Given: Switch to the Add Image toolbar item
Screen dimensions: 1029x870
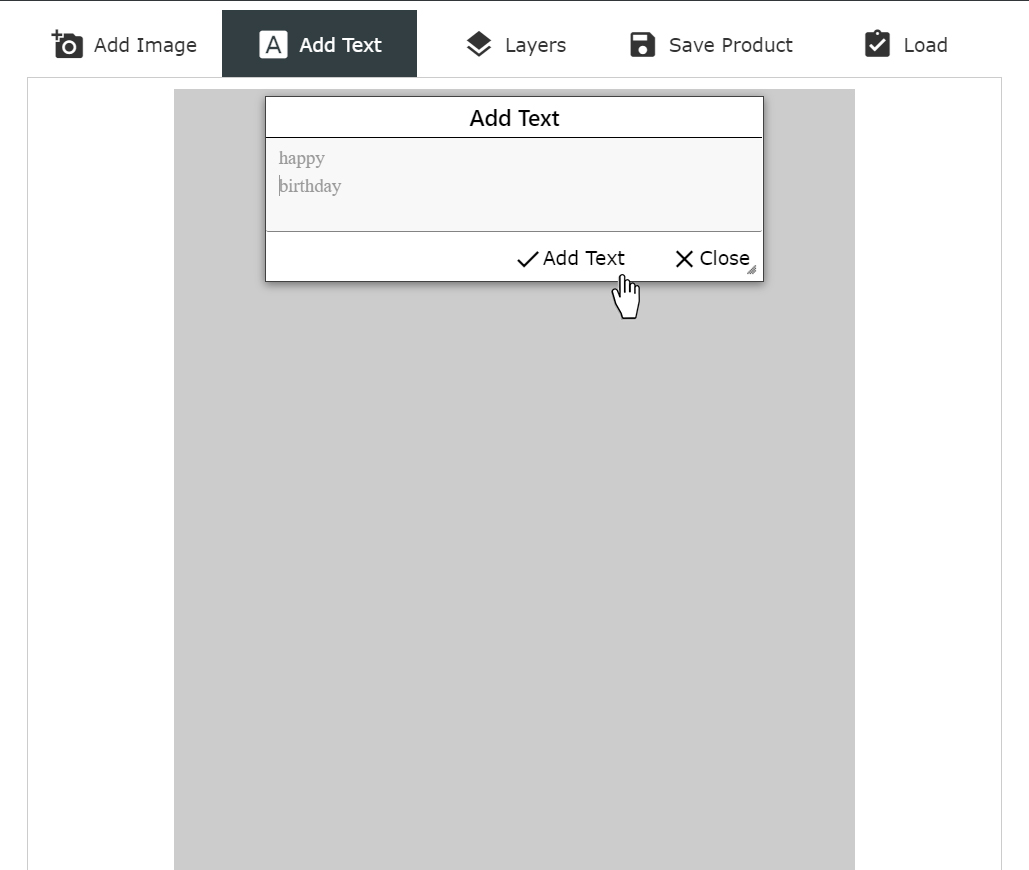Looking at the screenshot, I should (x=124, y=44).
